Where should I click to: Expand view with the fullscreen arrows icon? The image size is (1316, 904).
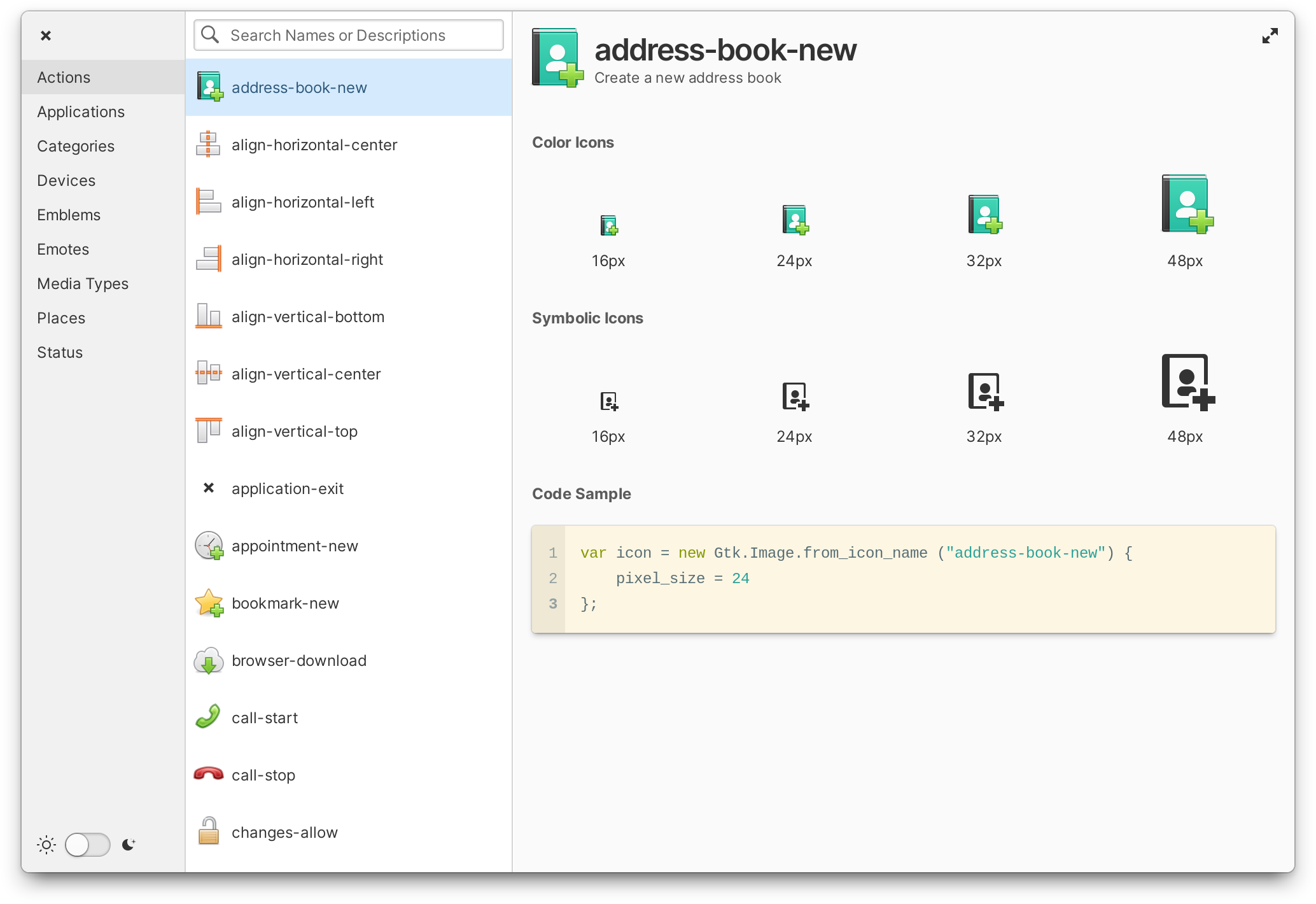(x=1270, y=36)
